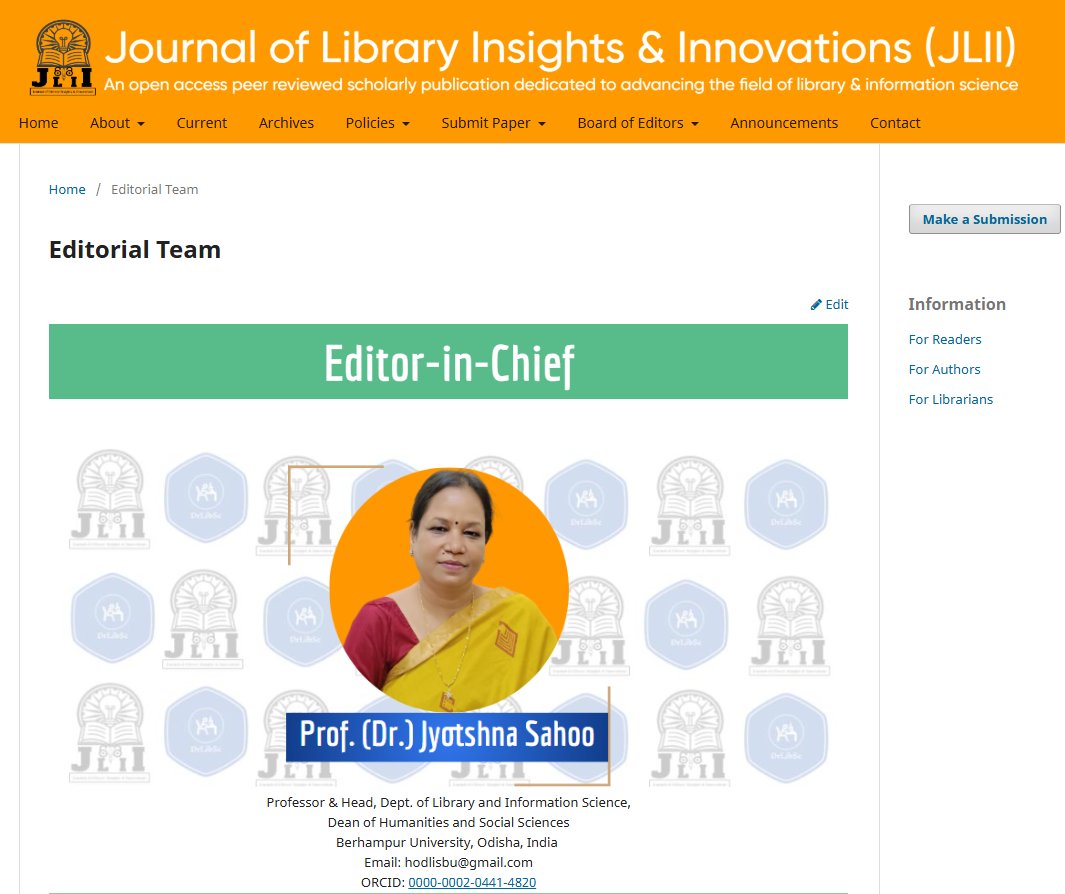Open the Archives page

click(x=286, y=123)
